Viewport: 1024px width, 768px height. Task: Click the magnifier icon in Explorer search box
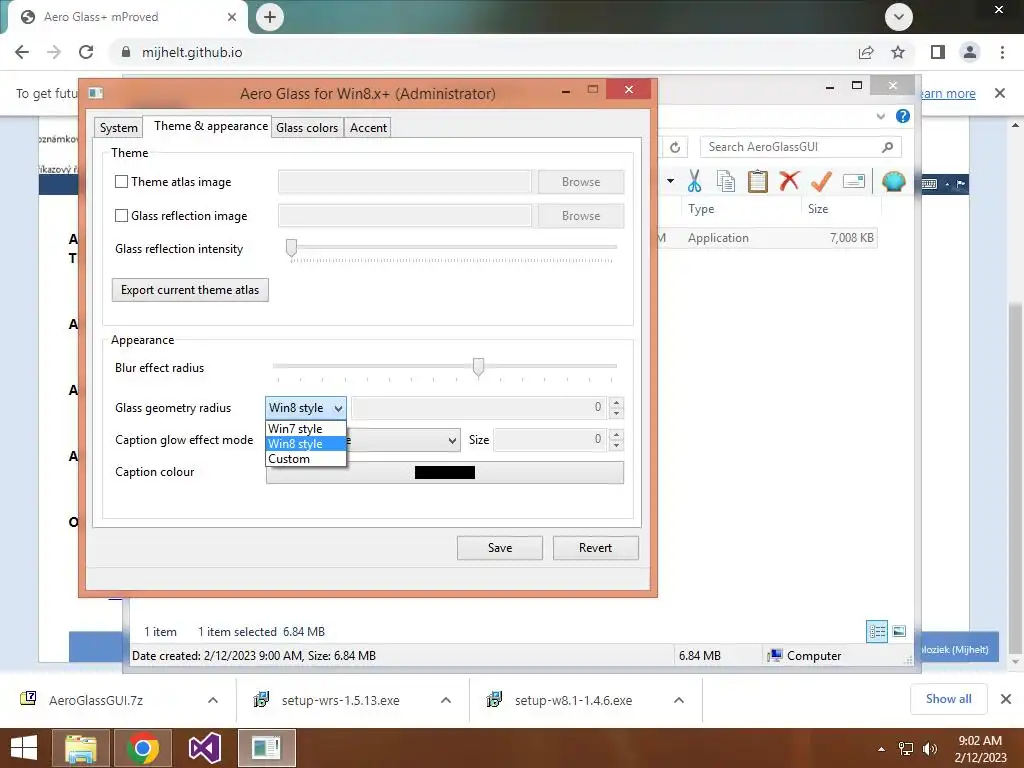(887, 147)
